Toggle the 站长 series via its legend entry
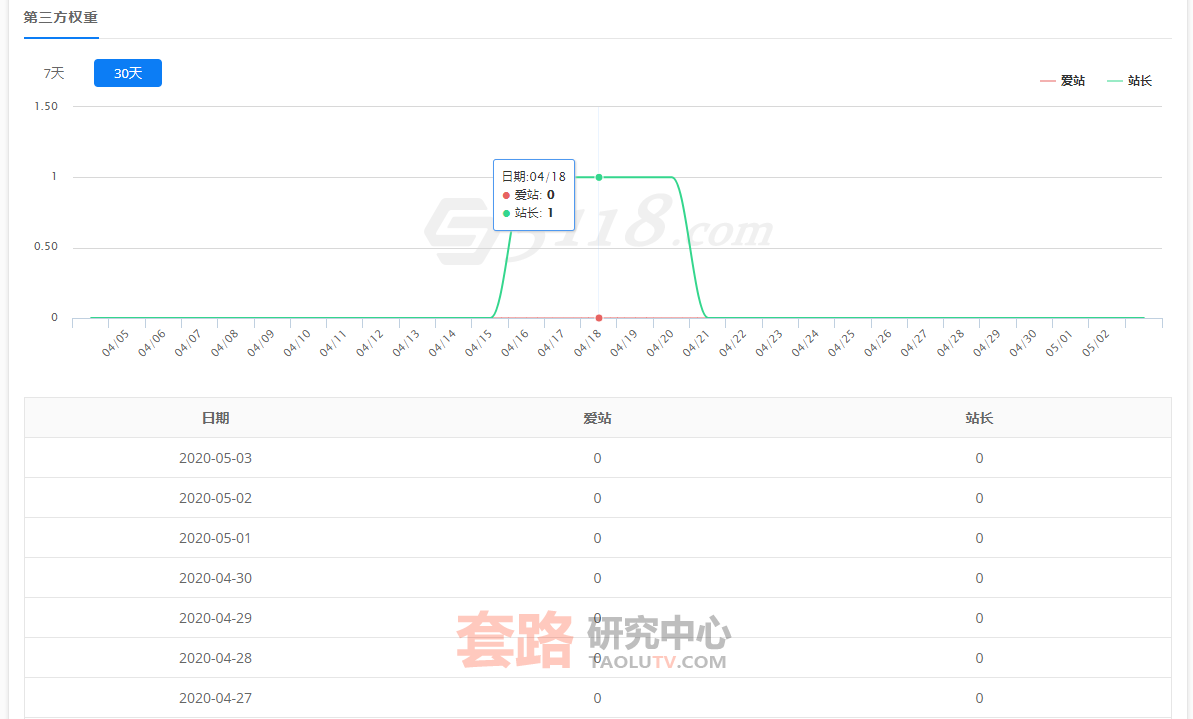 coord(1140,80)
